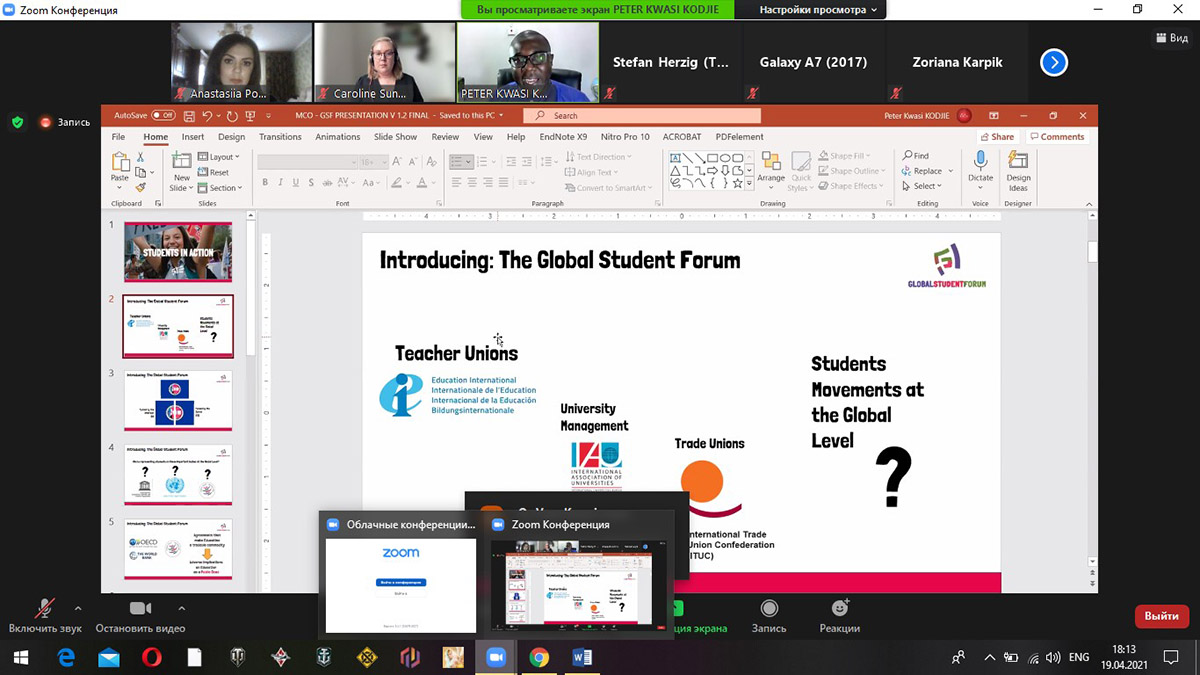The image size is (1200, 675).
Task: Open Microsoft Word from the taskbar
Action: pos(582,657)
